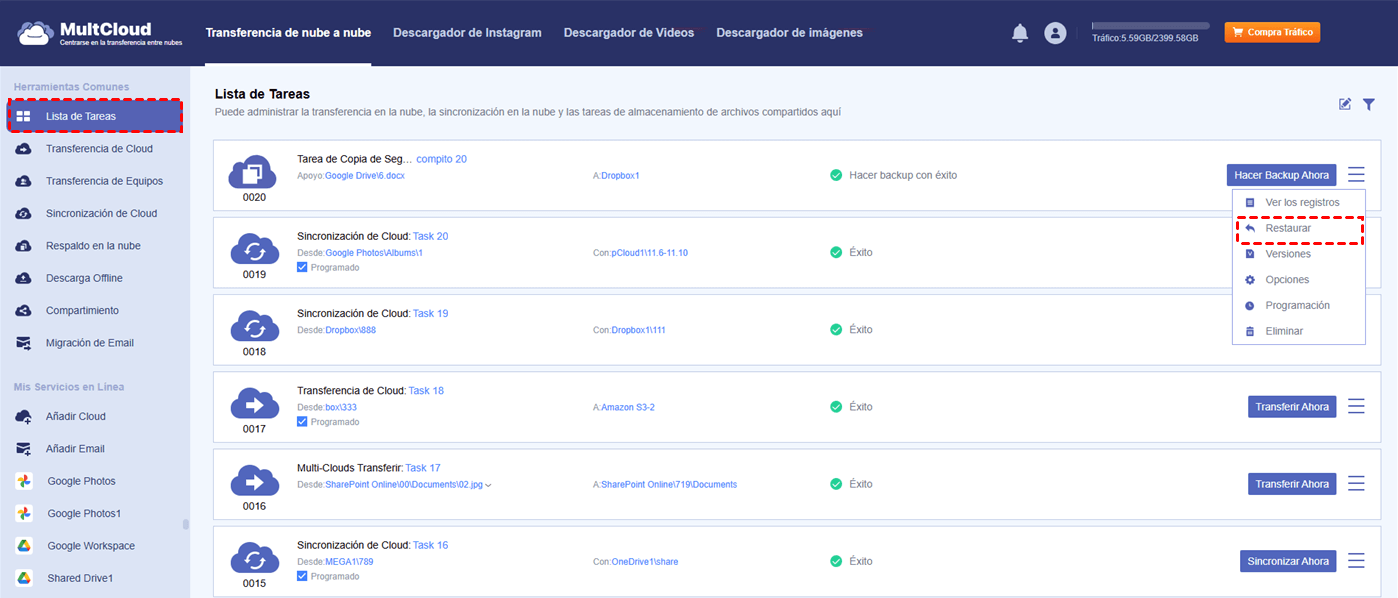Image resolution: width=1398 pixels, height=598 pixels.
Task: Untick Programado checkbox for Task 18
Action: [302, 422]
